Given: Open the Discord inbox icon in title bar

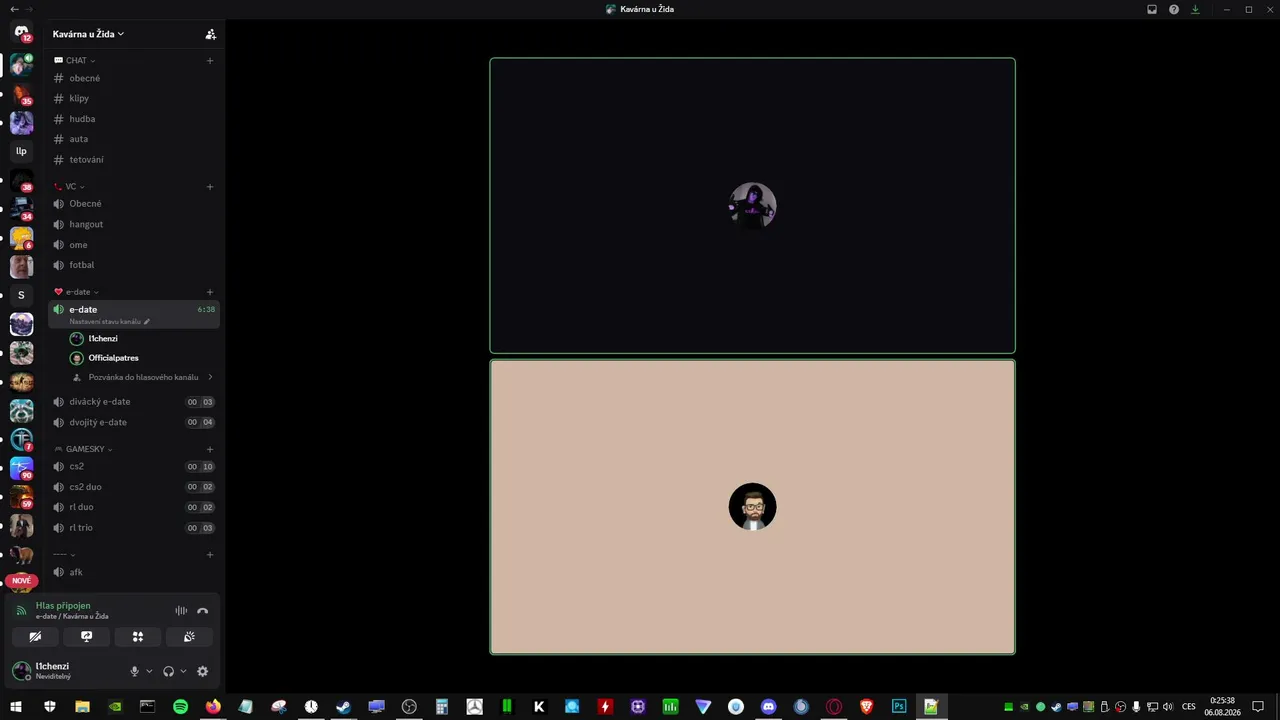Looking at the screenshot, I should tap(1152, 9).
